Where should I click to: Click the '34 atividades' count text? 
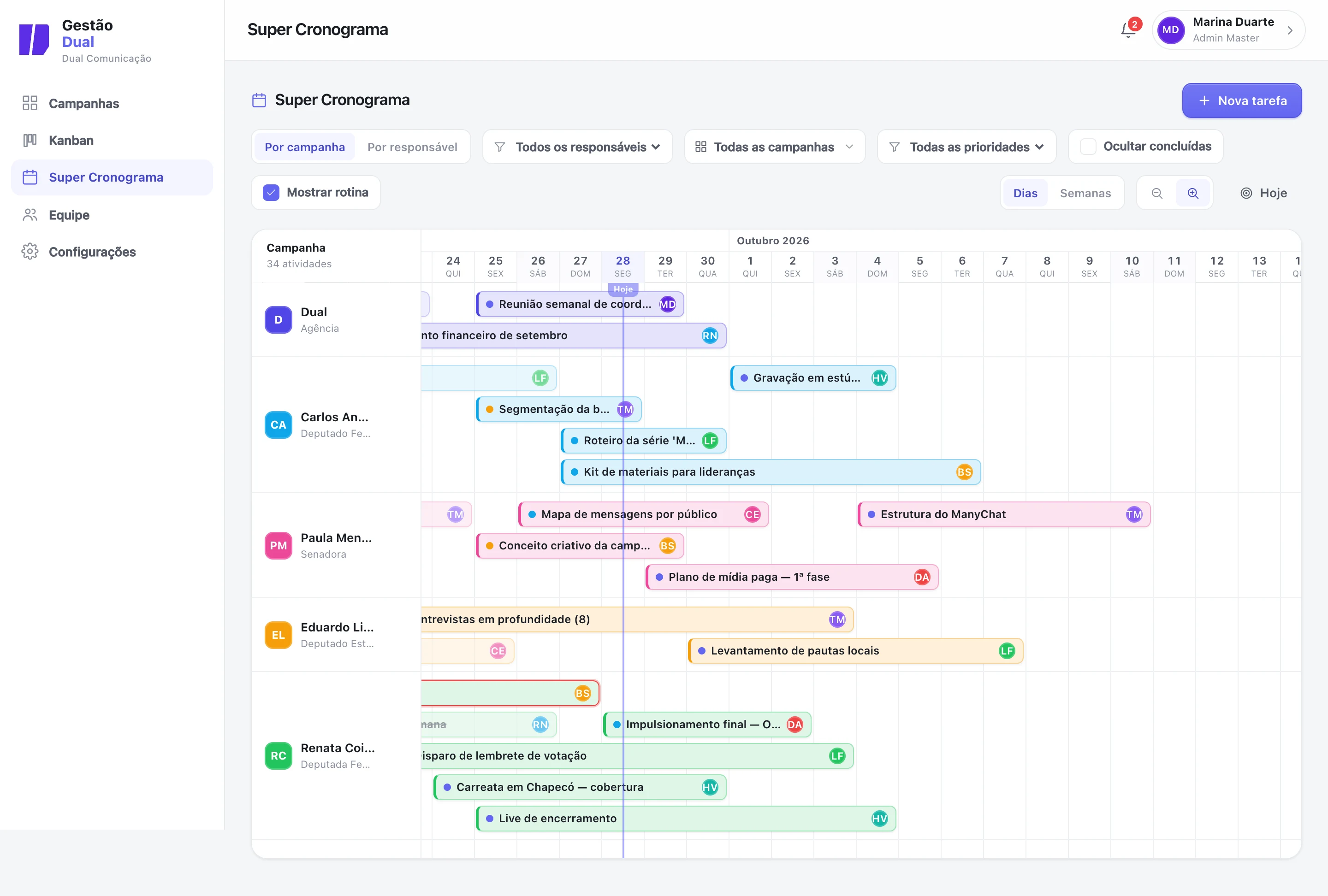tap(299, 264)
